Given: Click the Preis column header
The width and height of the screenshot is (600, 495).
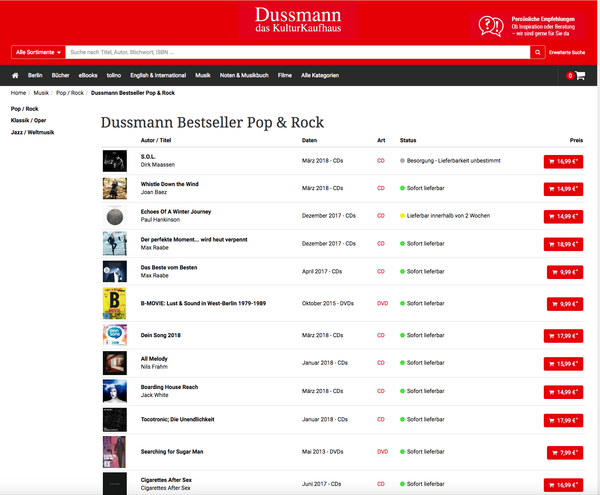Looking at the screenshot, I should (x=576, y=140).
